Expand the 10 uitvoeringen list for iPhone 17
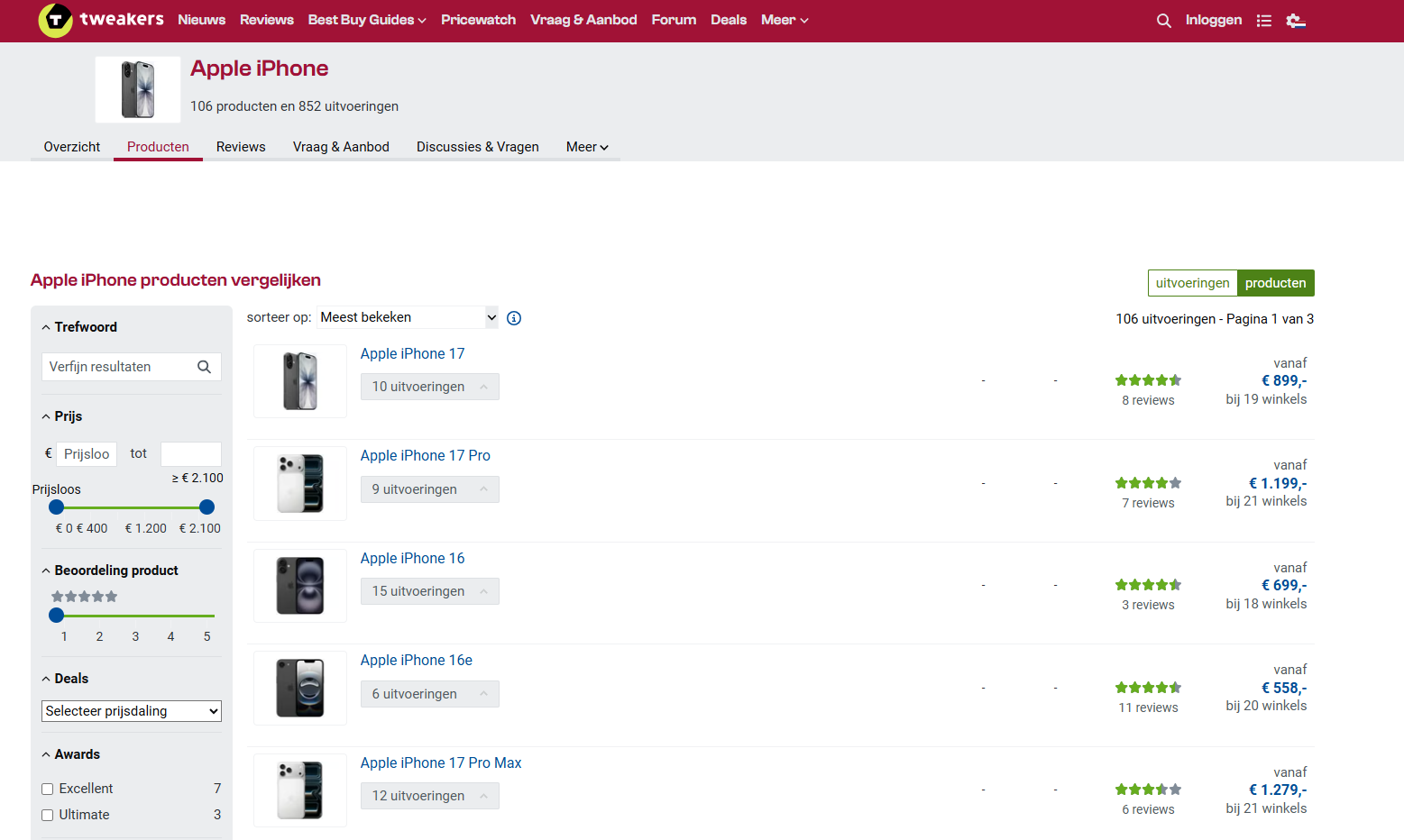This screenshot has height=840, width=1404. tap(429, 387)
